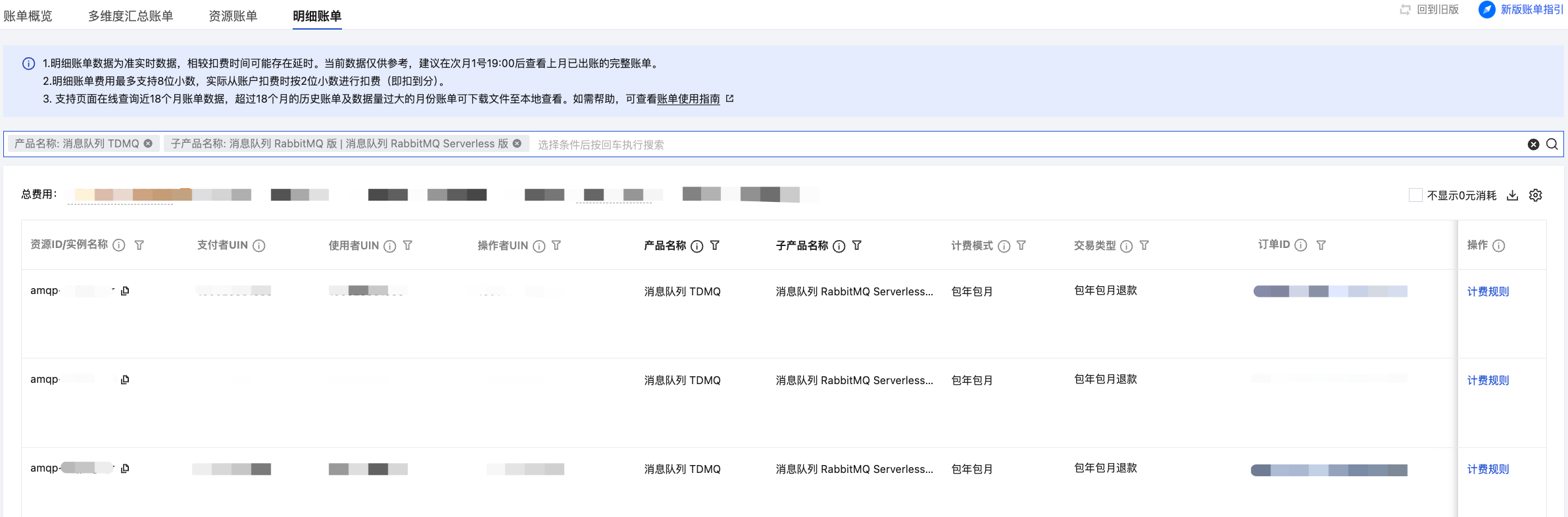Click the 新版账单指引 compass icon
Image resolution: width=1568 pixels, height=517 pixels.
(1486, 10)
